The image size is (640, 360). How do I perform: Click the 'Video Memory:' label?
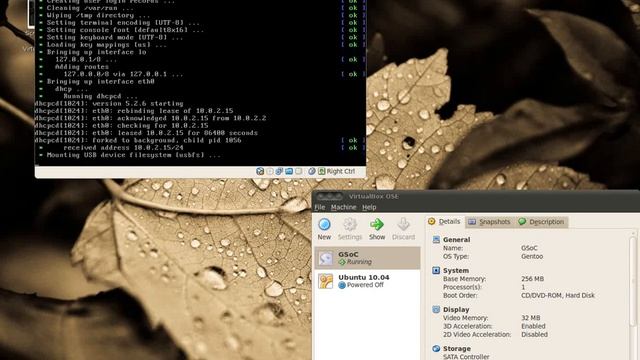point(465,318)
